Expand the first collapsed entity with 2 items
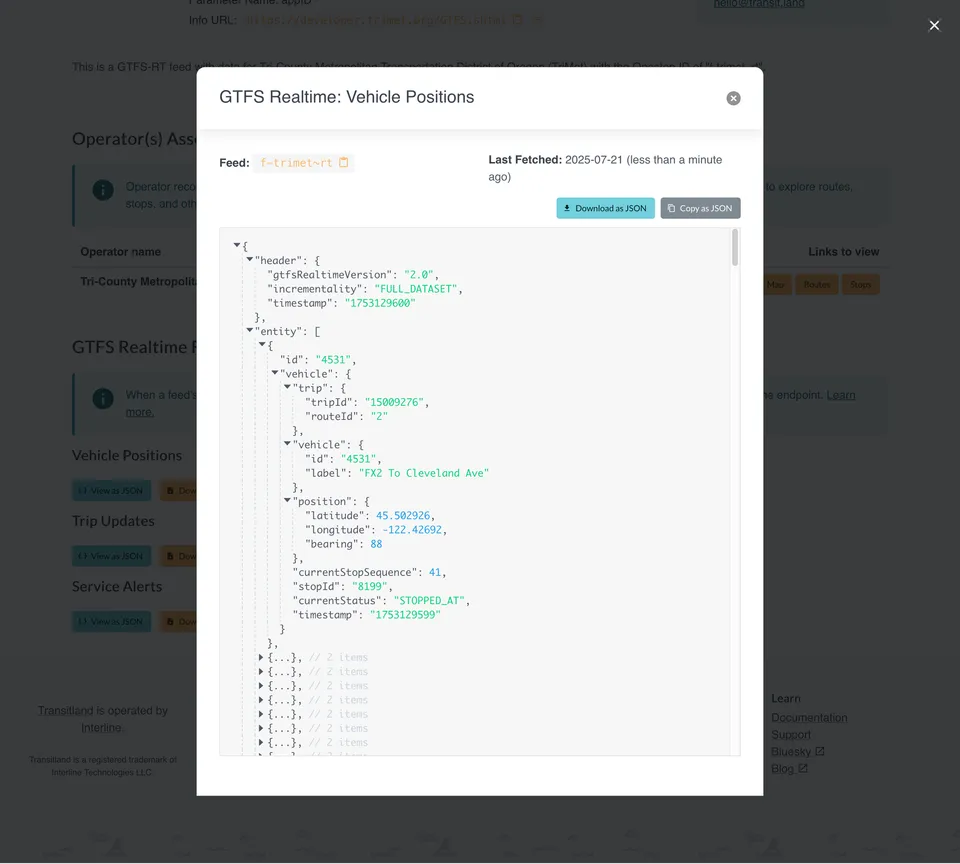Screen dimensions: 960x864 pyautogui.click(x=260, y=657)
